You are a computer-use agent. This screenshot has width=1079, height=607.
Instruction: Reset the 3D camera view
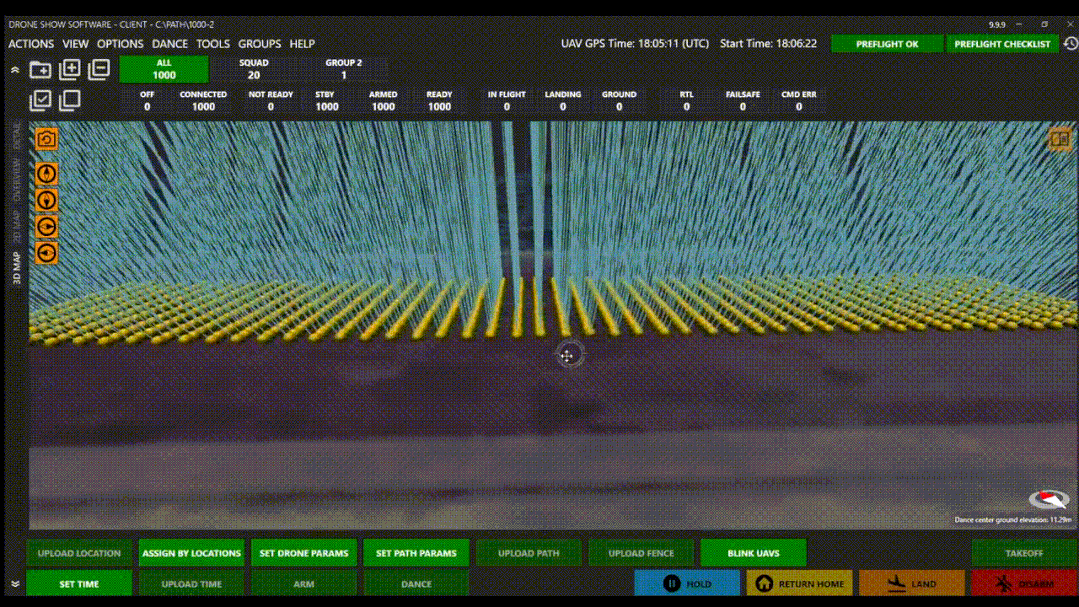pos(46,139)
